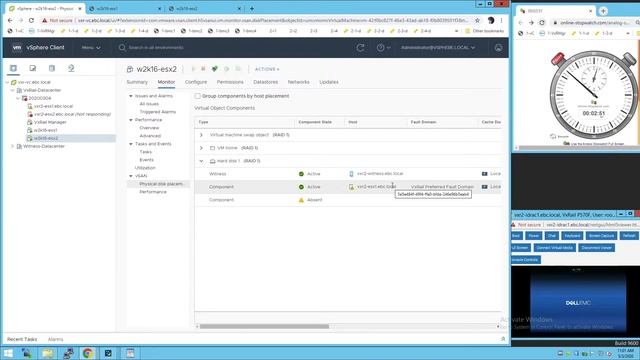Viewport: 640px width, 360px height.
Task: Switch to the Datastores tab
Action: pyautogui.click(x=265, y=82)
